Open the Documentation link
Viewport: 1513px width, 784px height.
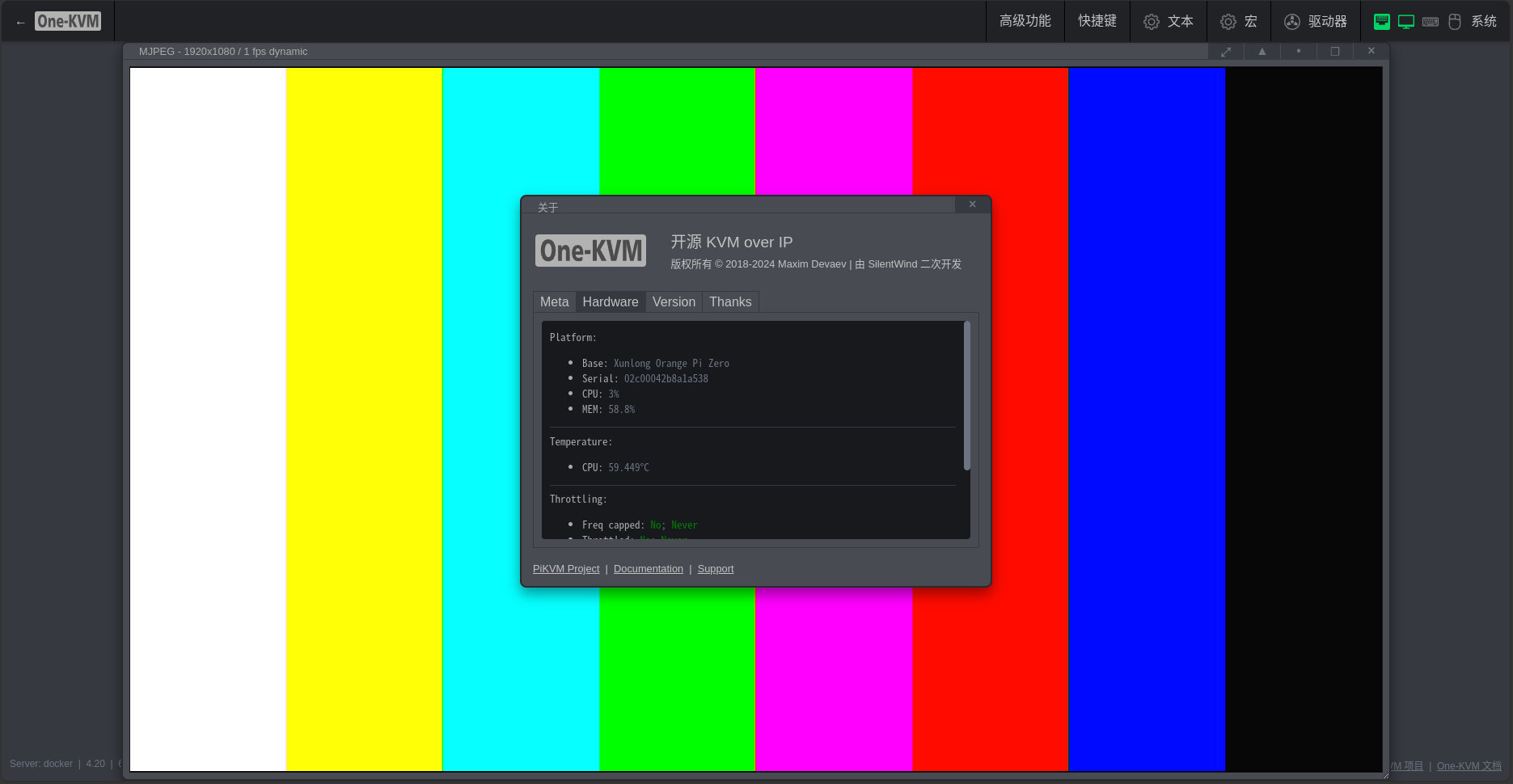tap(648, 569)
